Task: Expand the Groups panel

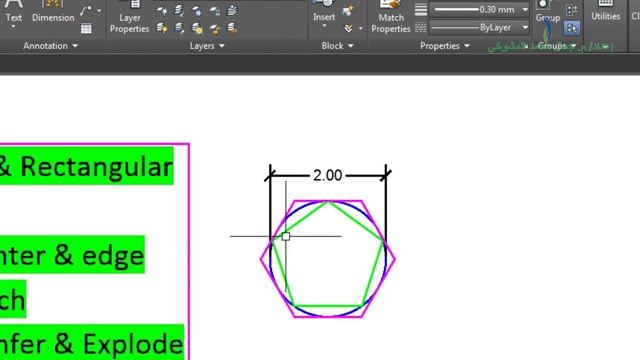Action: point(557,46)
